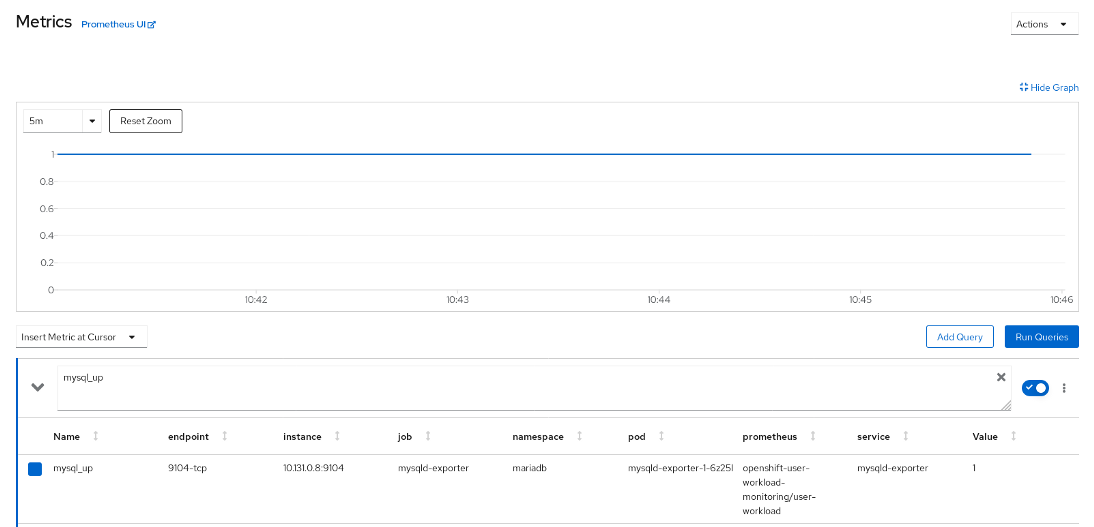
Task: Click the Hide Graph link
Action: pyautogui.click(x=1049, y=87)
